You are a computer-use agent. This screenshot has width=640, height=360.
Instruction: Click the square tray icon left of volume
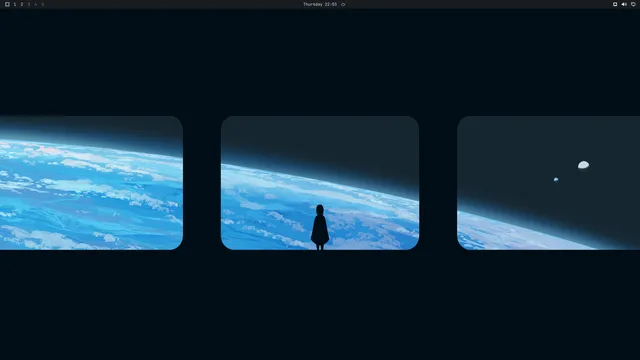tap(615, 4)
